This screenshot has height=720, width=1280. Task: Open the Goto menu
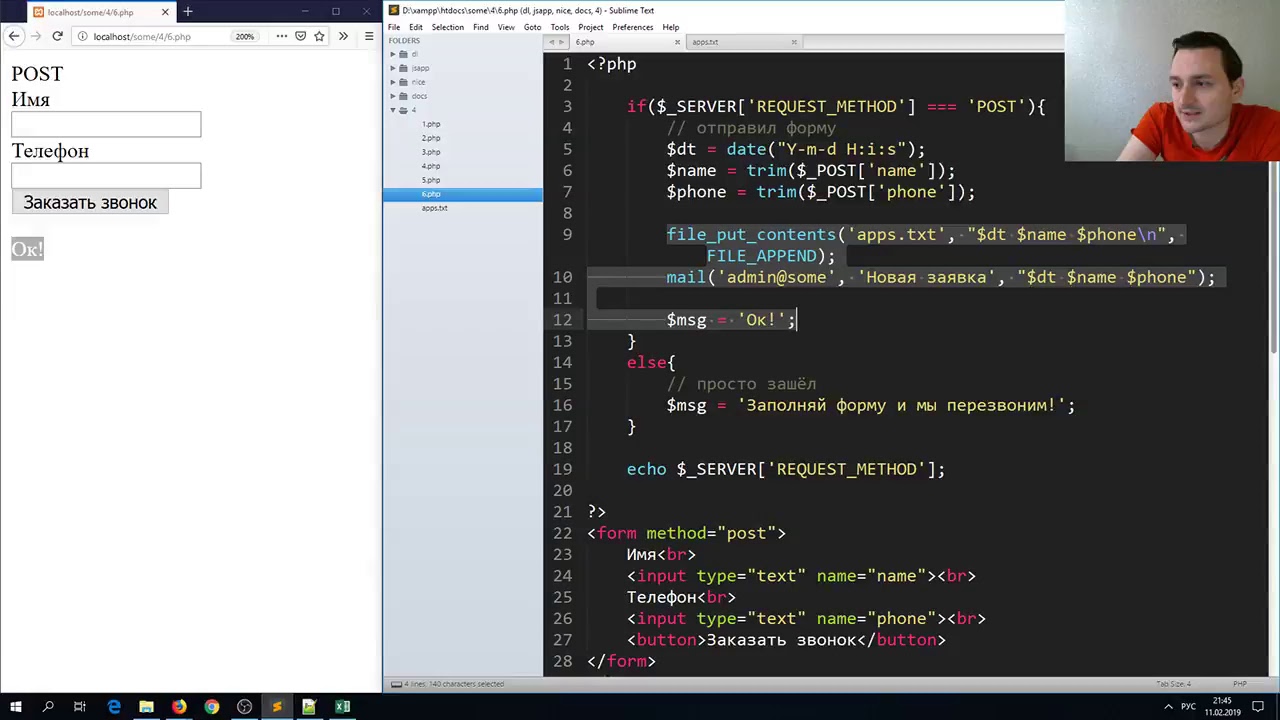[533, 27]
